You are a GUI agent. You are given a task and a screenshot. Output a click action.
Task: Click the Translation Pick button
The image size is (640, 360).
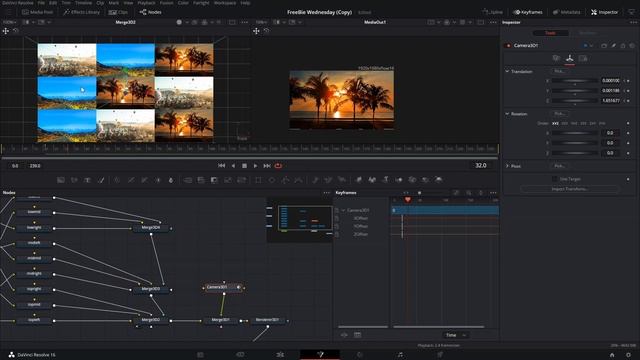[559, 71]
